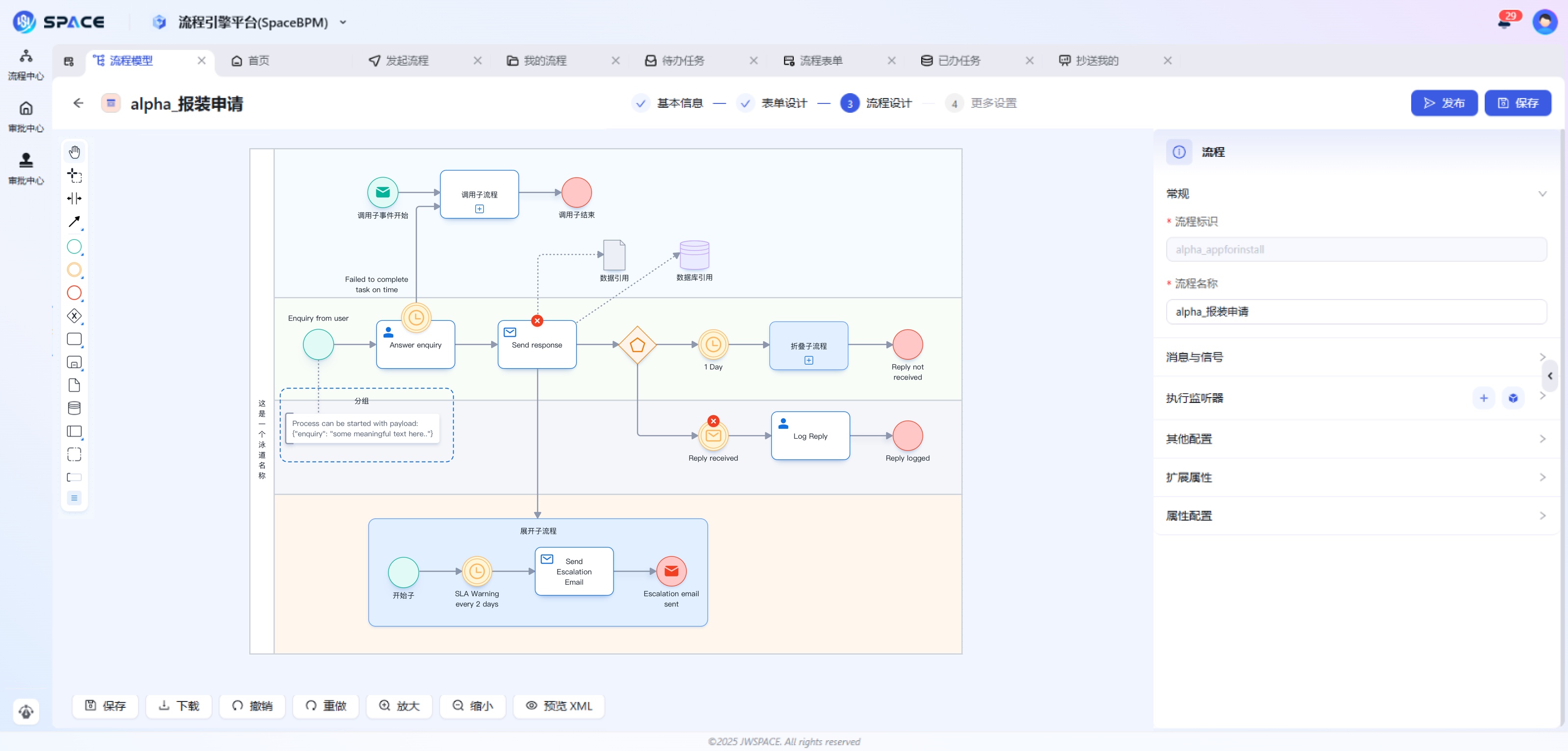Add a data object from the palette
The width and height of the screenshot is (1568, 751).
click(74, 385)
